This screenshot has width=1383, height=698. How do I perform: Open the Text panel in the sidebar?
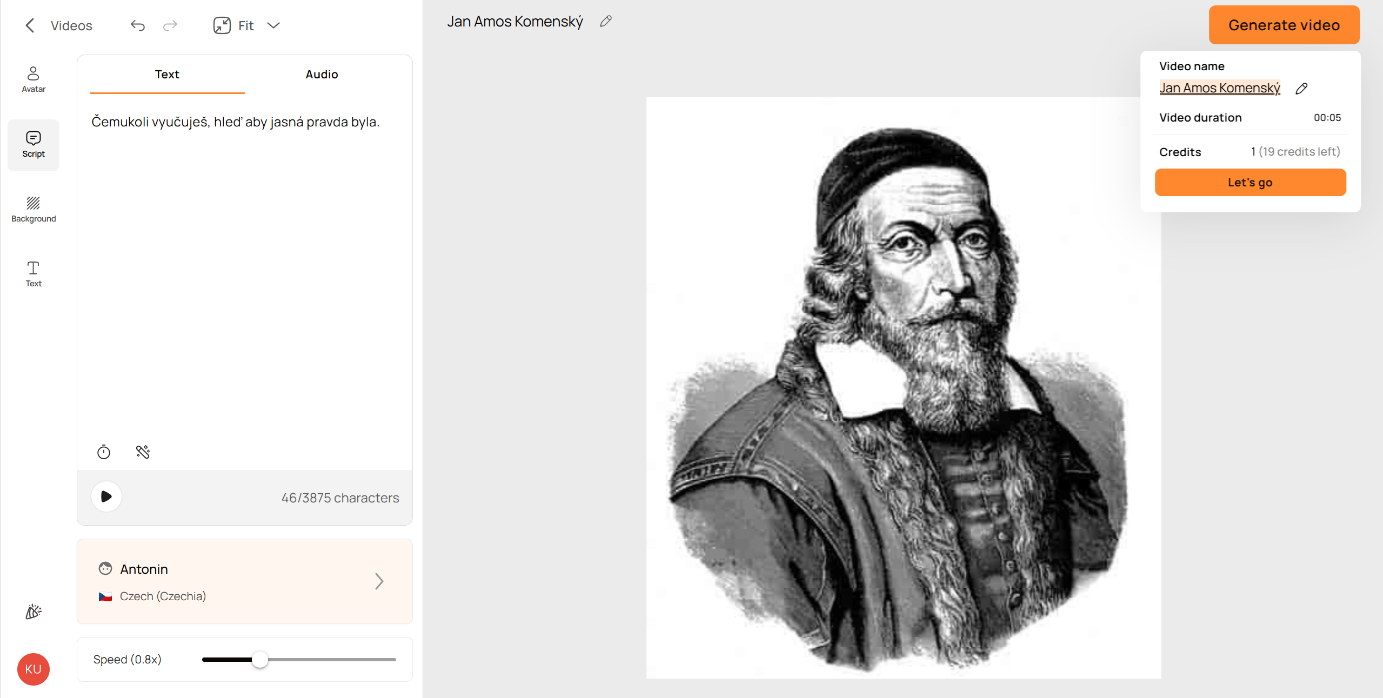click(x=34, y=274)
